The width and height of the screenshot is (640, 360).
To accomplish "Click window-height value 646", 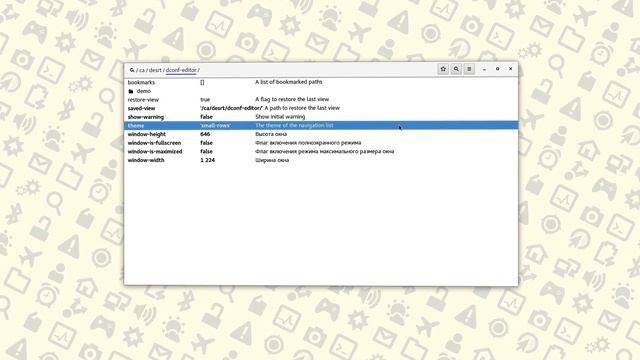I will (205, 134).
